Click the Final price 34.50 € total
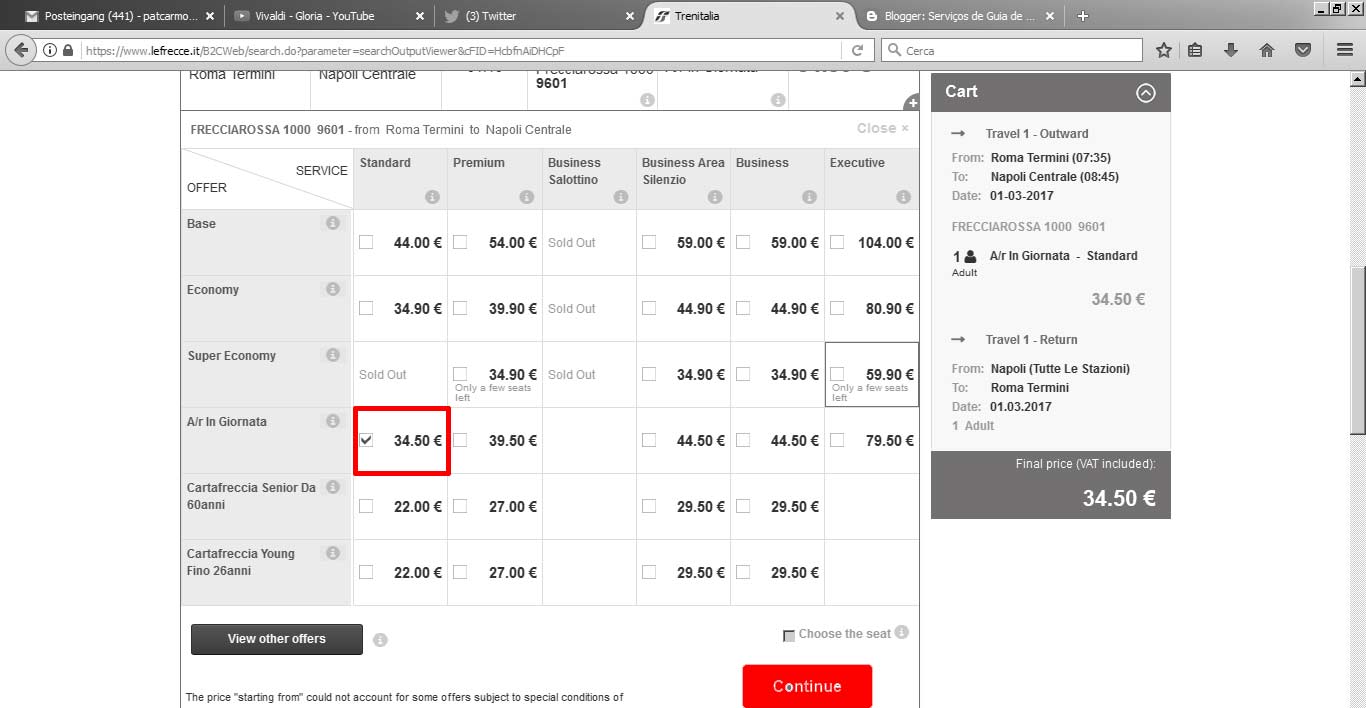The width and height of the screenshot is (1366, 708). coord(1119,498)
